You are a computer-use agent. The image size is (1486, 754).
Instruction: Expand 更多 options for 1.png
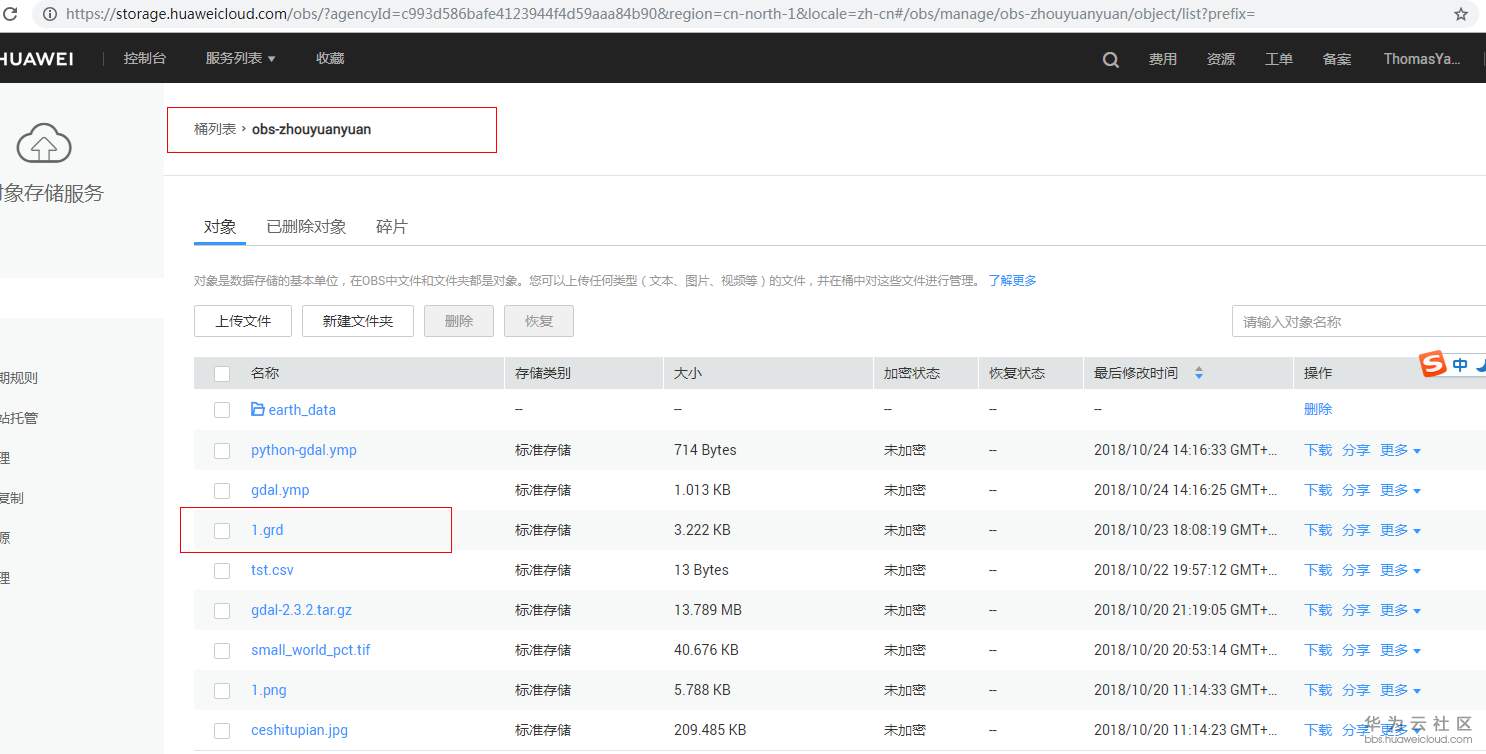pyautogui.click(x=1400, y=690)
